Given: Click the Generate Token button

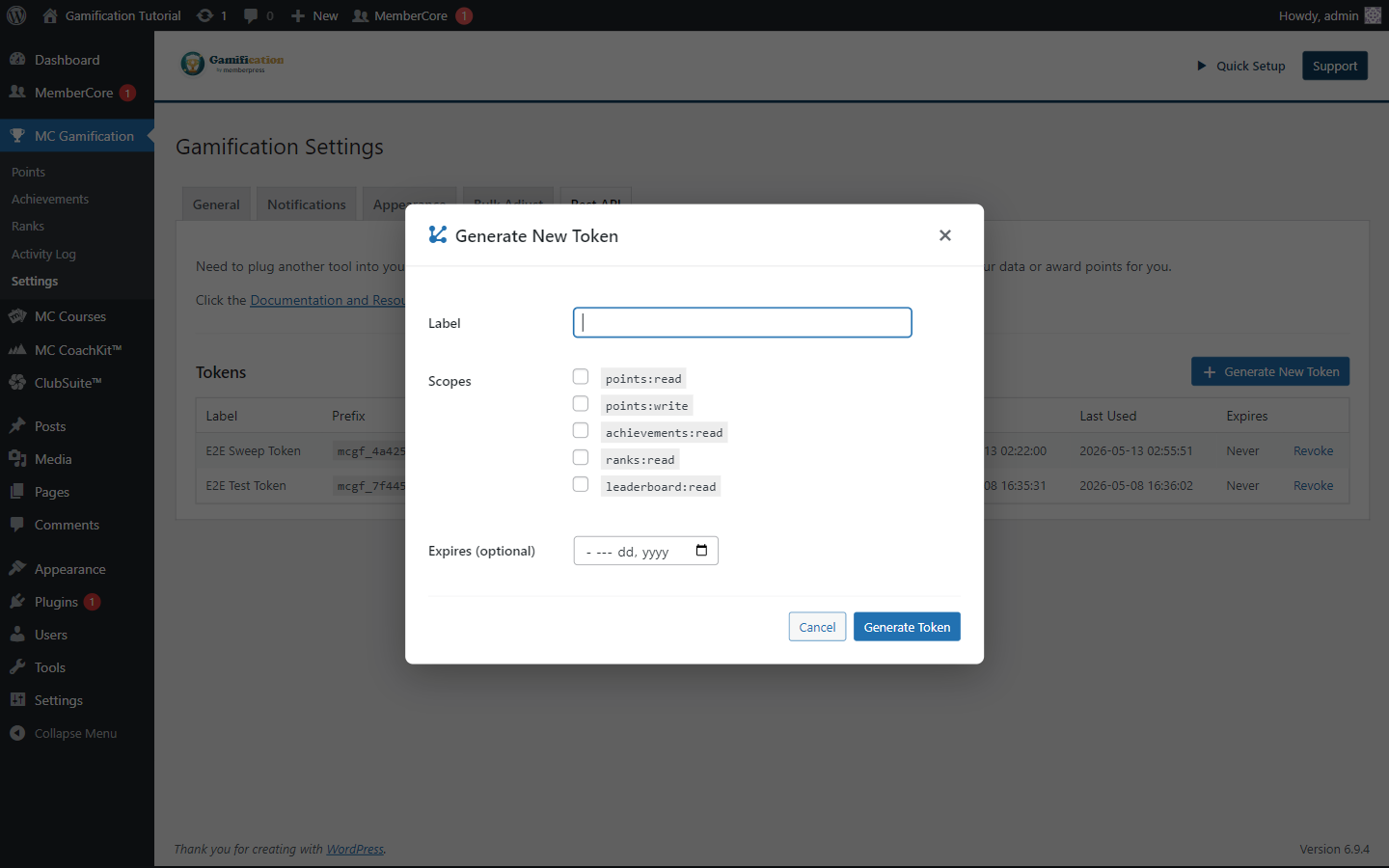Looking at the screenshot, I should point(907,627).
